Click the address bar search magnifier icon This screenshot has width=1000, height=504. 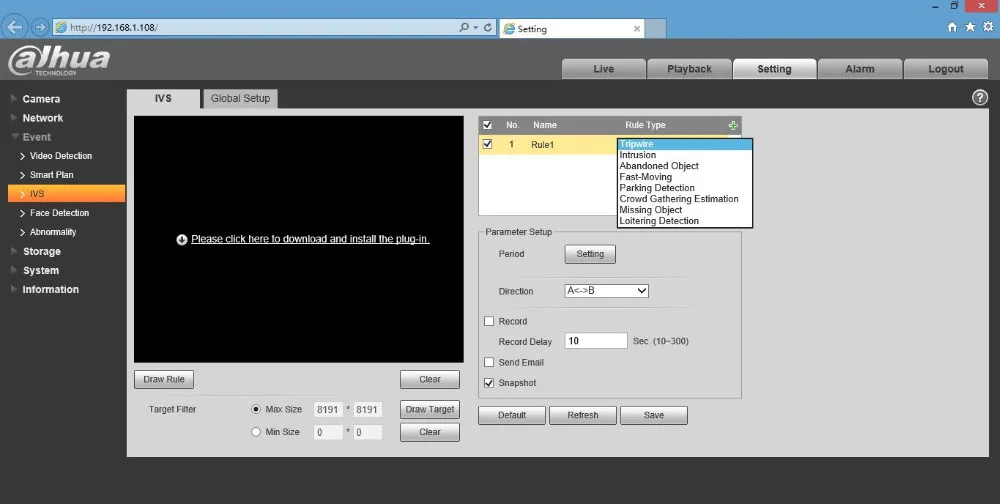(x=464, y=27)
